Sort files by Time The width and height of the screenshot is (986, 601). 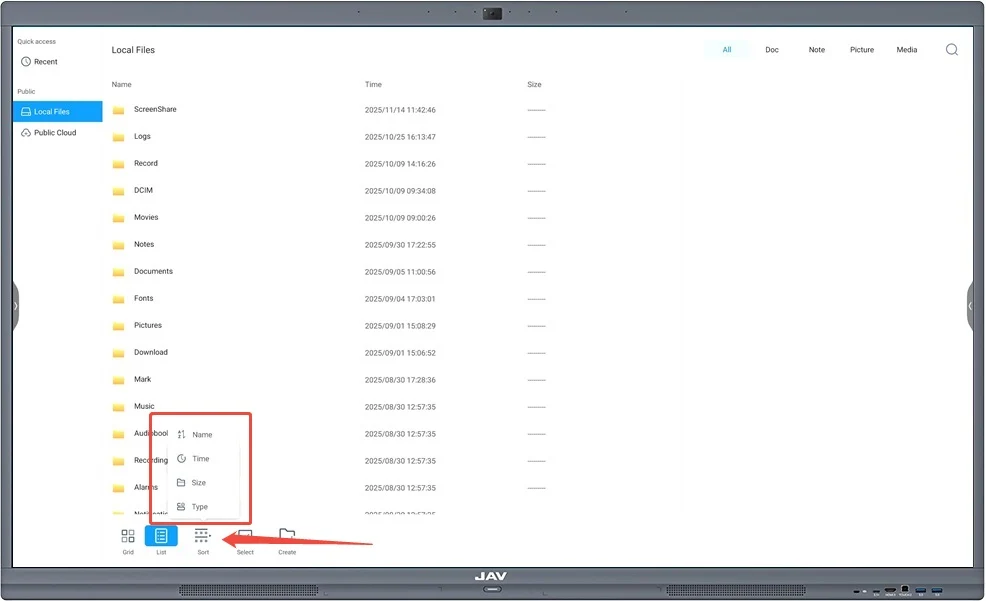pyautogui.click(x=198, y=458)
